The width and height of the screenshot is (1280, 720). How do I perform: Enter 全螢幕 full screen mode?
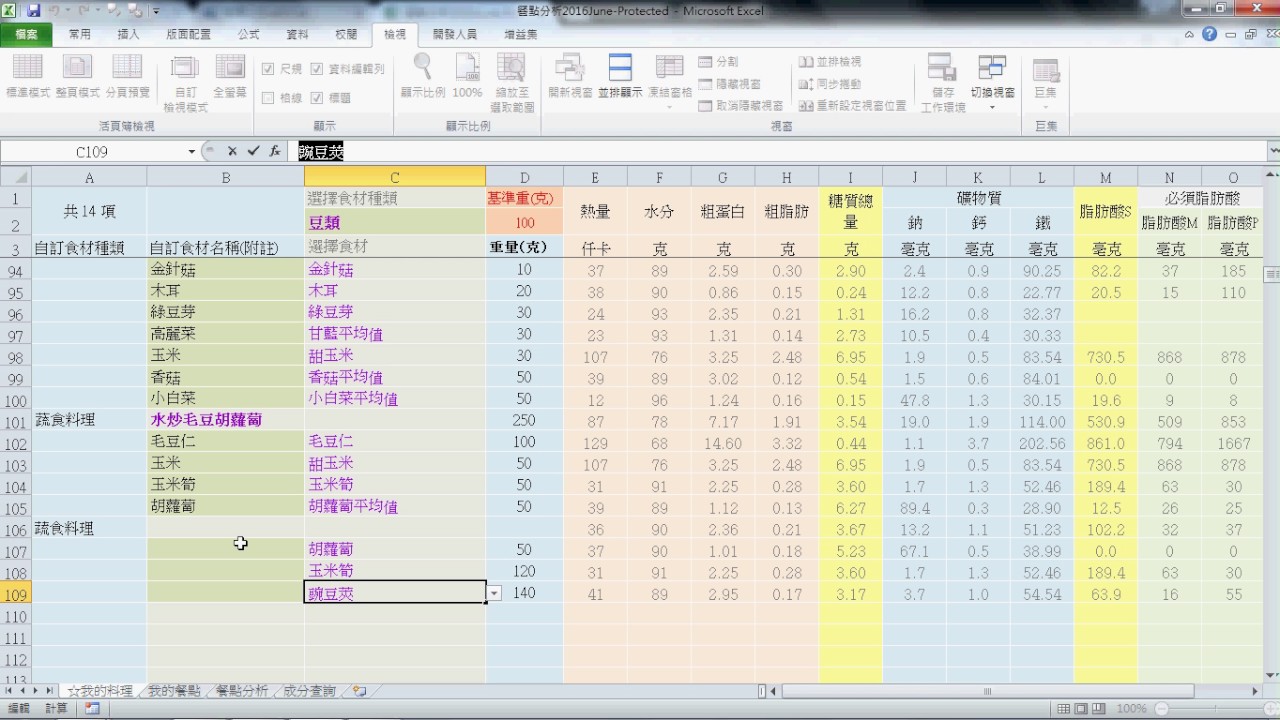[x=230, y=76]
